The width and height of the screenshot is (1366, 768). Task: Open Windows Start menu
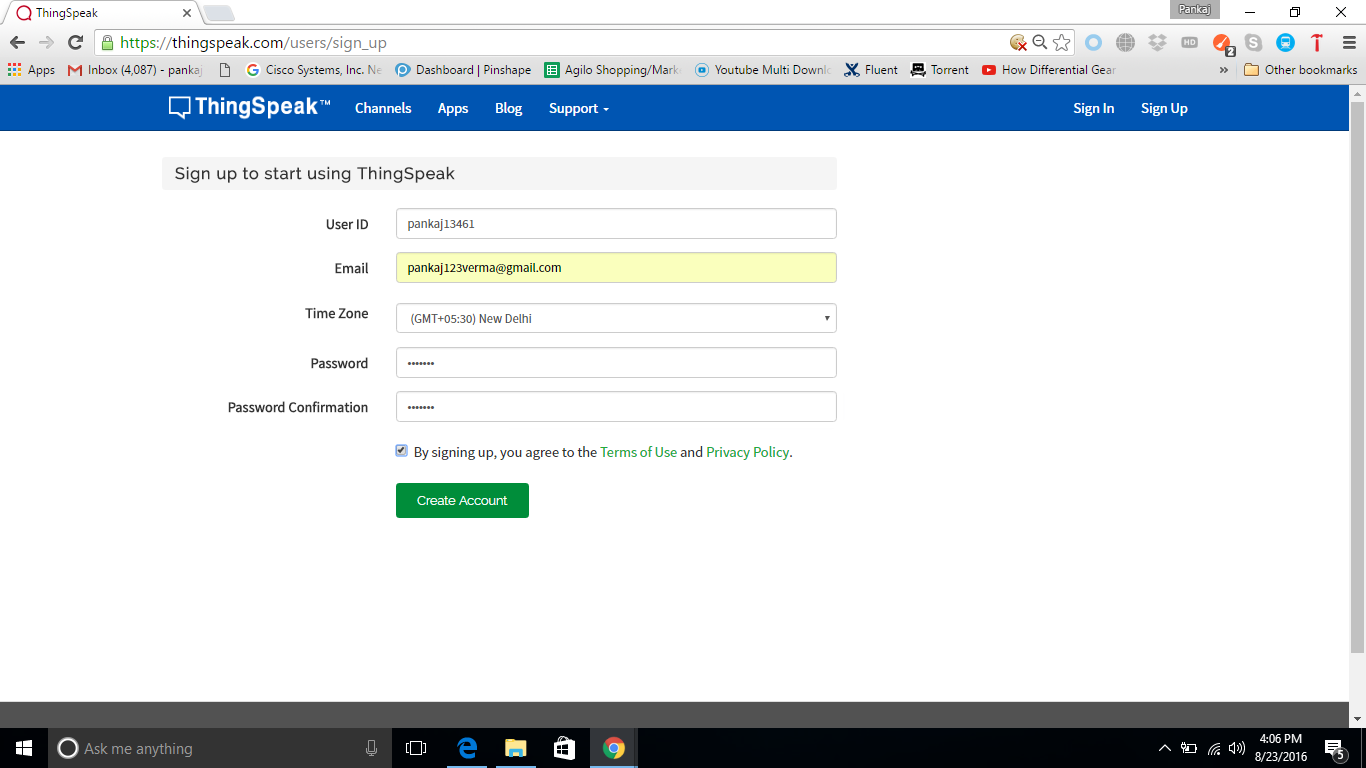[x=24, y=748]
